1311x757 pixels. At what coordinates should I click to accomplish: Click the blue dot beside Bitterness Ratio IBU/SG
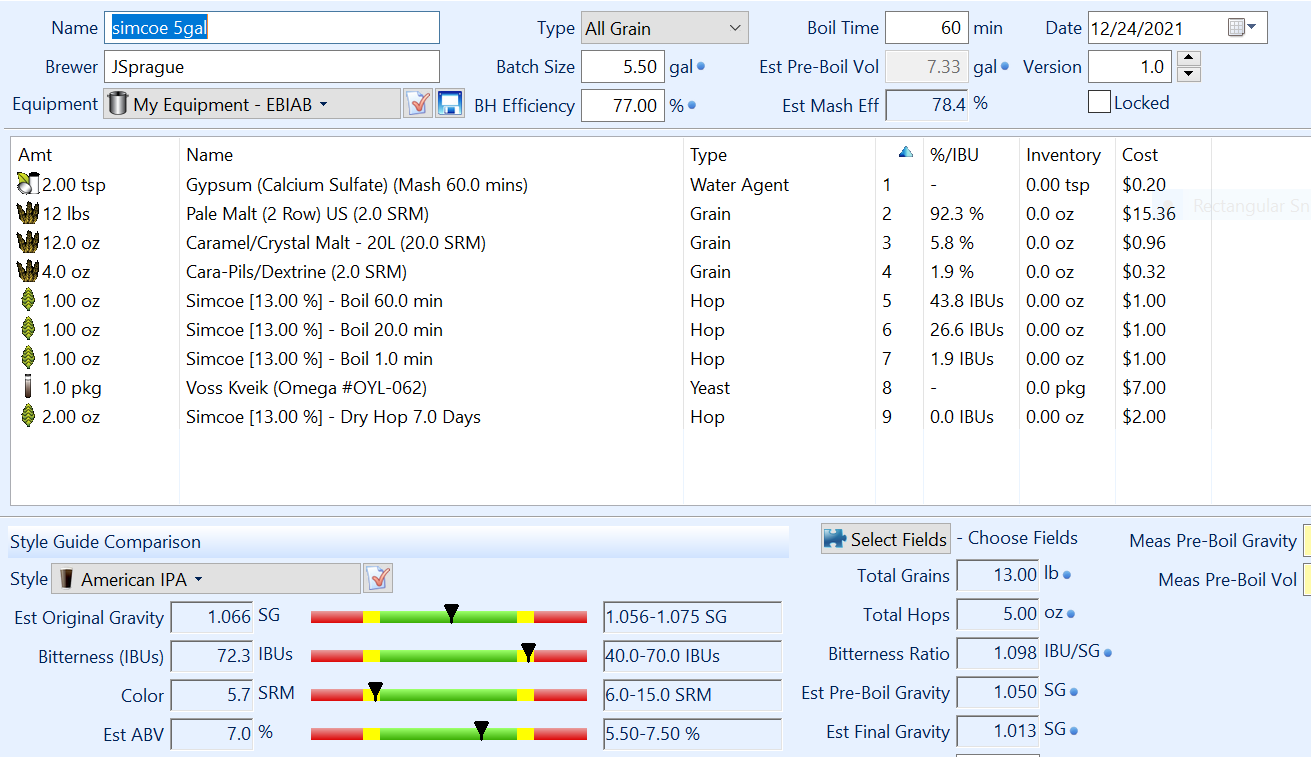pyautogui.click(x=1108, y=653)
